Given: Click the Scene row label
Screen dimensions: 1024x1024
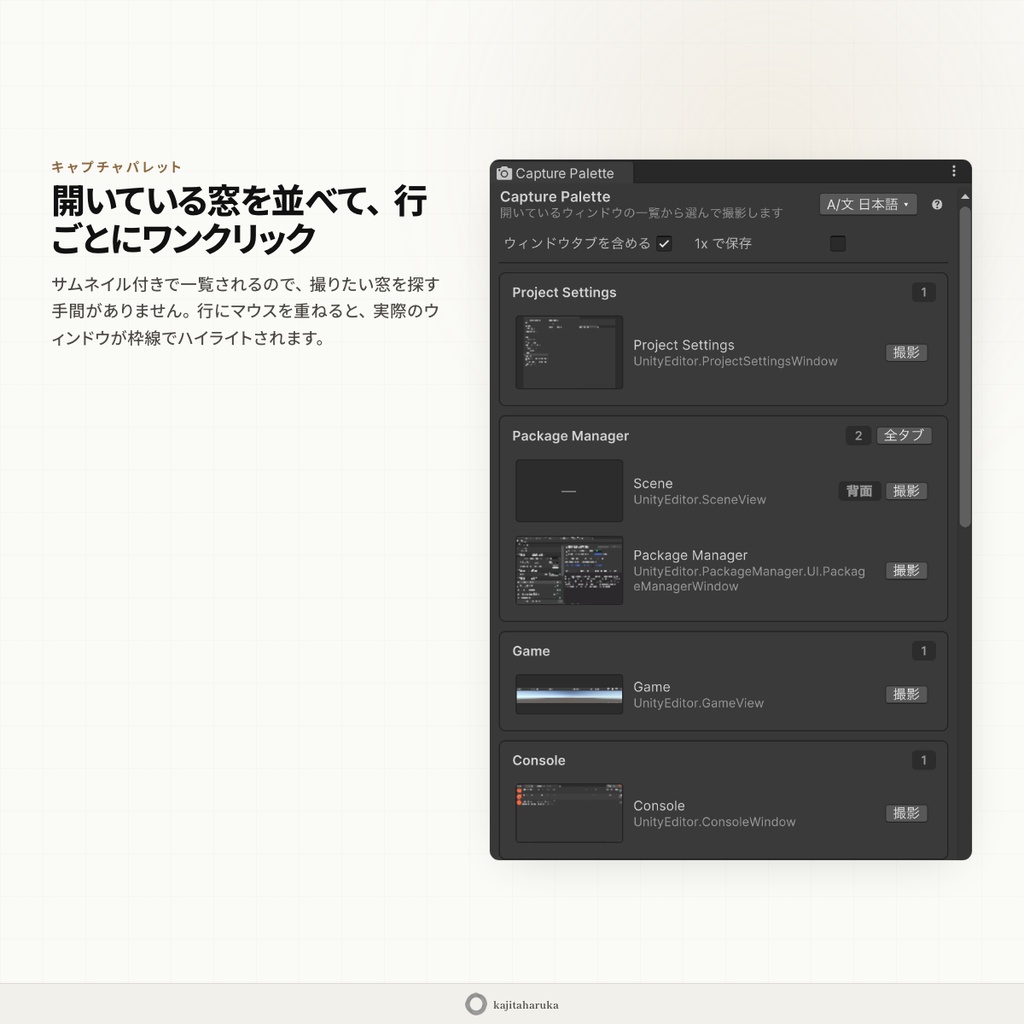Looking at the screenshot, I should [x=653, y=483].
